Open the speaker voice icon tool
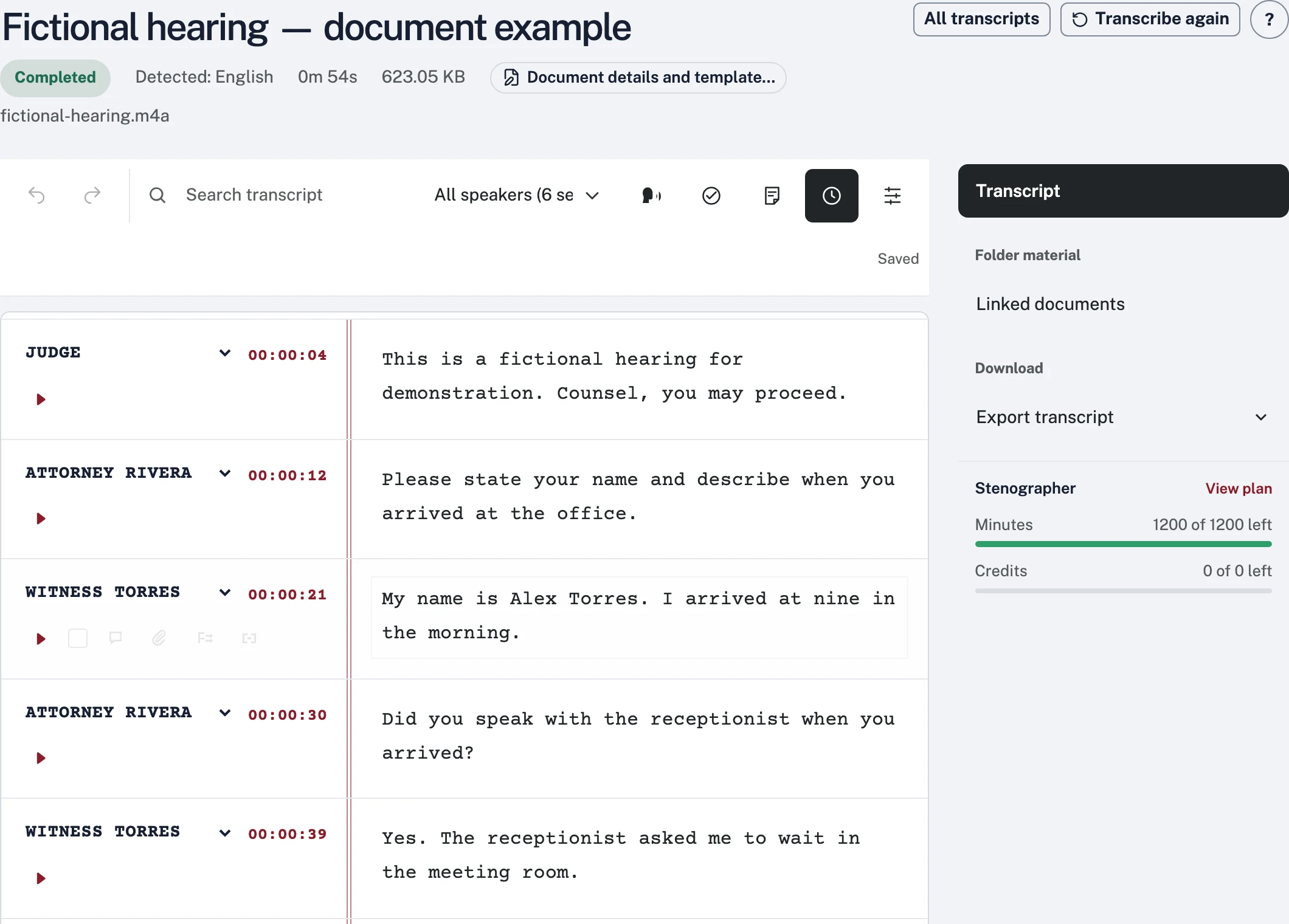1289x924 pixels. tap(651, 195)
